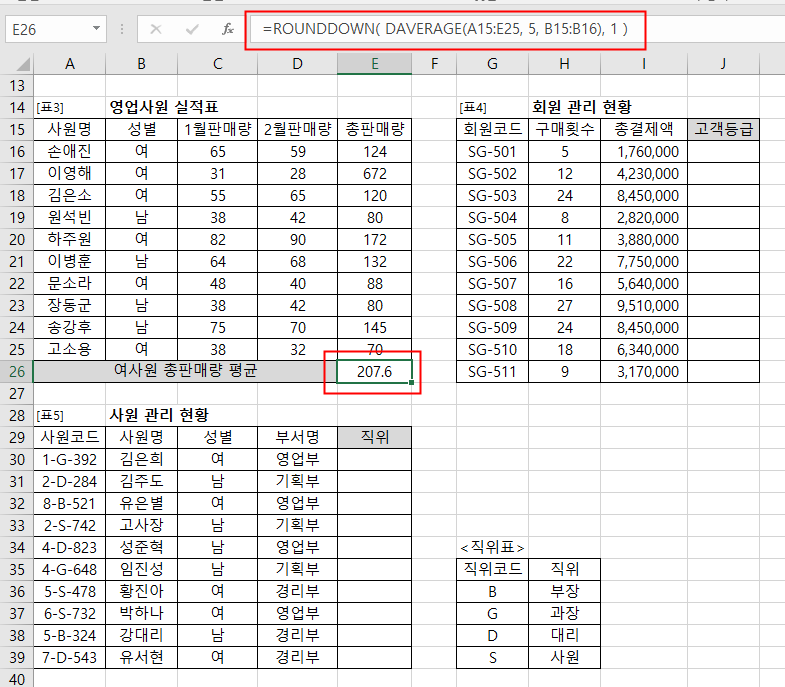Click the 7-D-543 employee code cell
The height and width of the screenshot is (687, 785).
[x=70, y=657]
